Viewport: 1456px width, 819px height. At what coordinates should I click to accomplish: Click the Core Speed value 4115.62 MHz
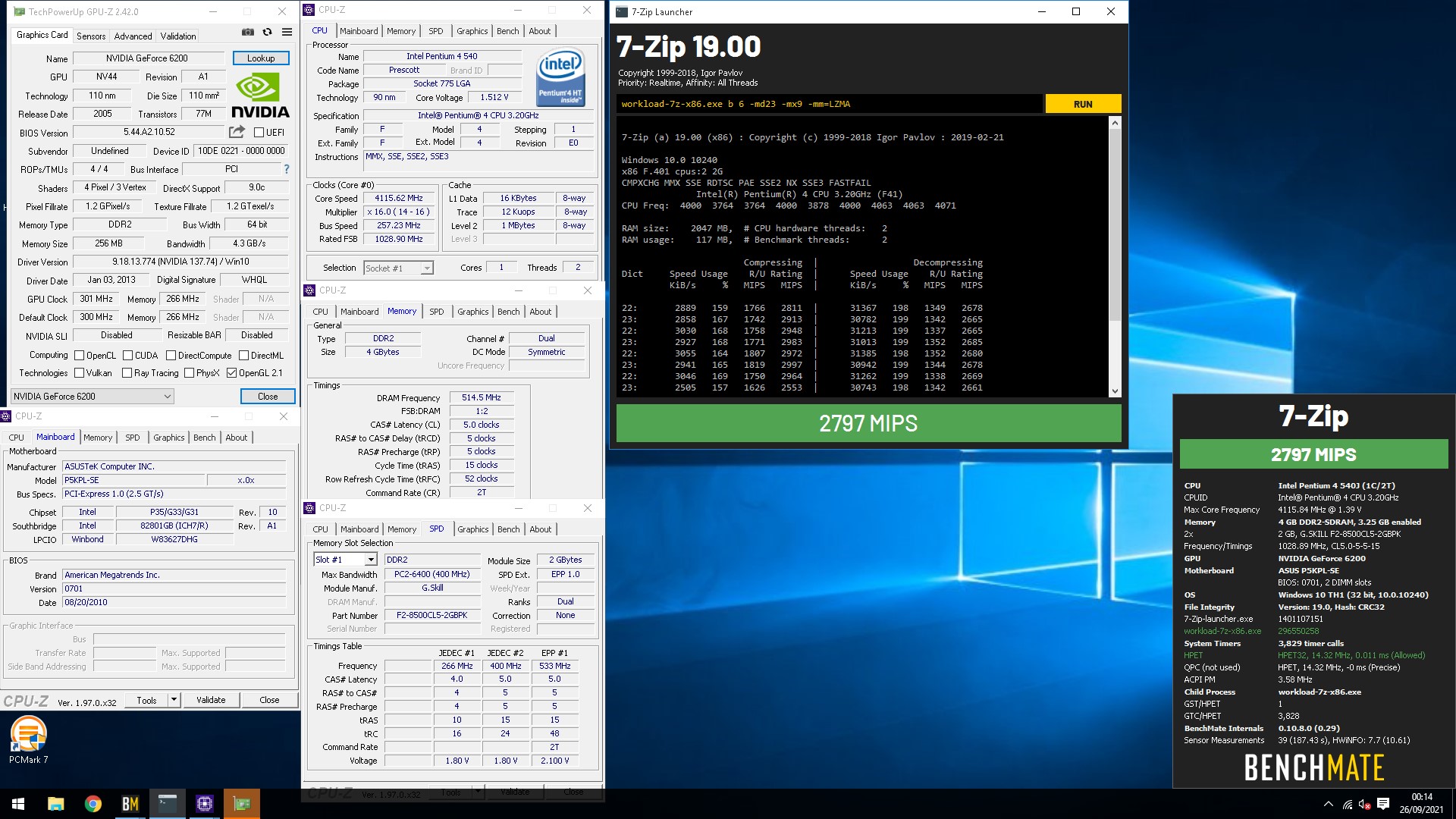click(399, 199)
